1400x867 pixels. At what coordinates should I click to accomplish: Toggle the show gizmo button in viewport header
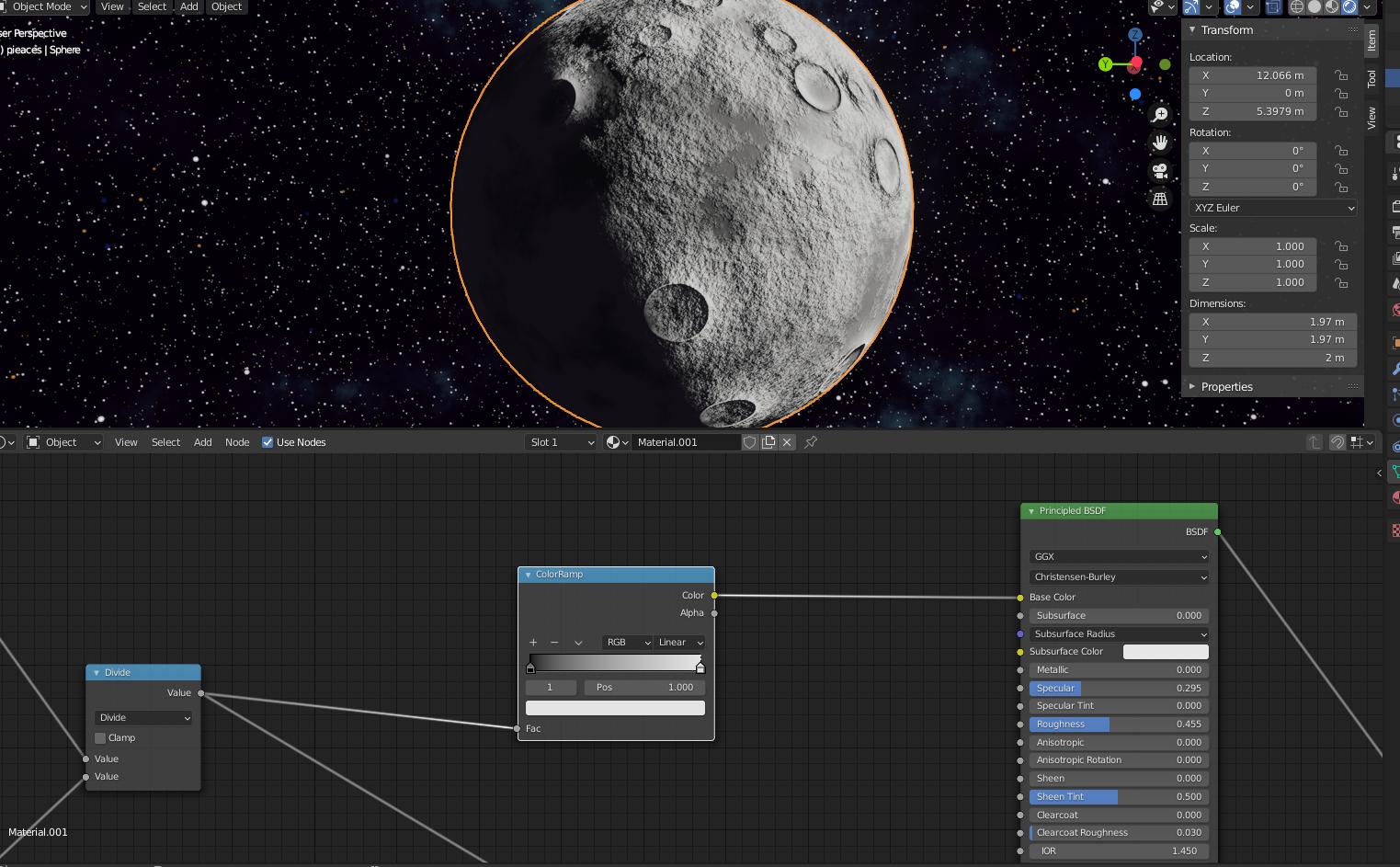[1191, 6]
